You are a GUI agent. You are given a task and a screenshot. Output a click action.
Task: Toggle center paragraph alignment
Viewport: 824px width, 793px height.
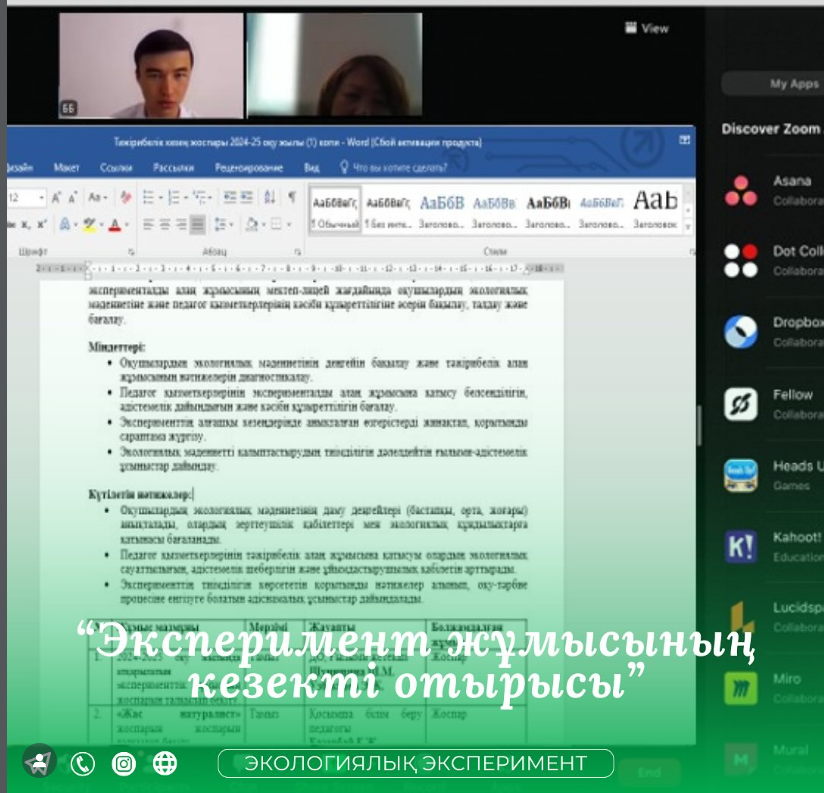click(165, 226)
